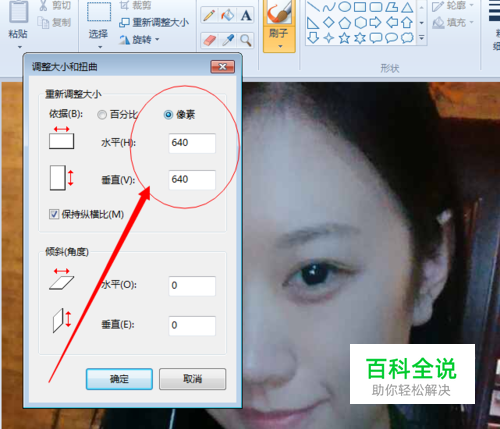500x429 pixels.
Task: Click Resize (重新调整大小) command
Action: 154,23
